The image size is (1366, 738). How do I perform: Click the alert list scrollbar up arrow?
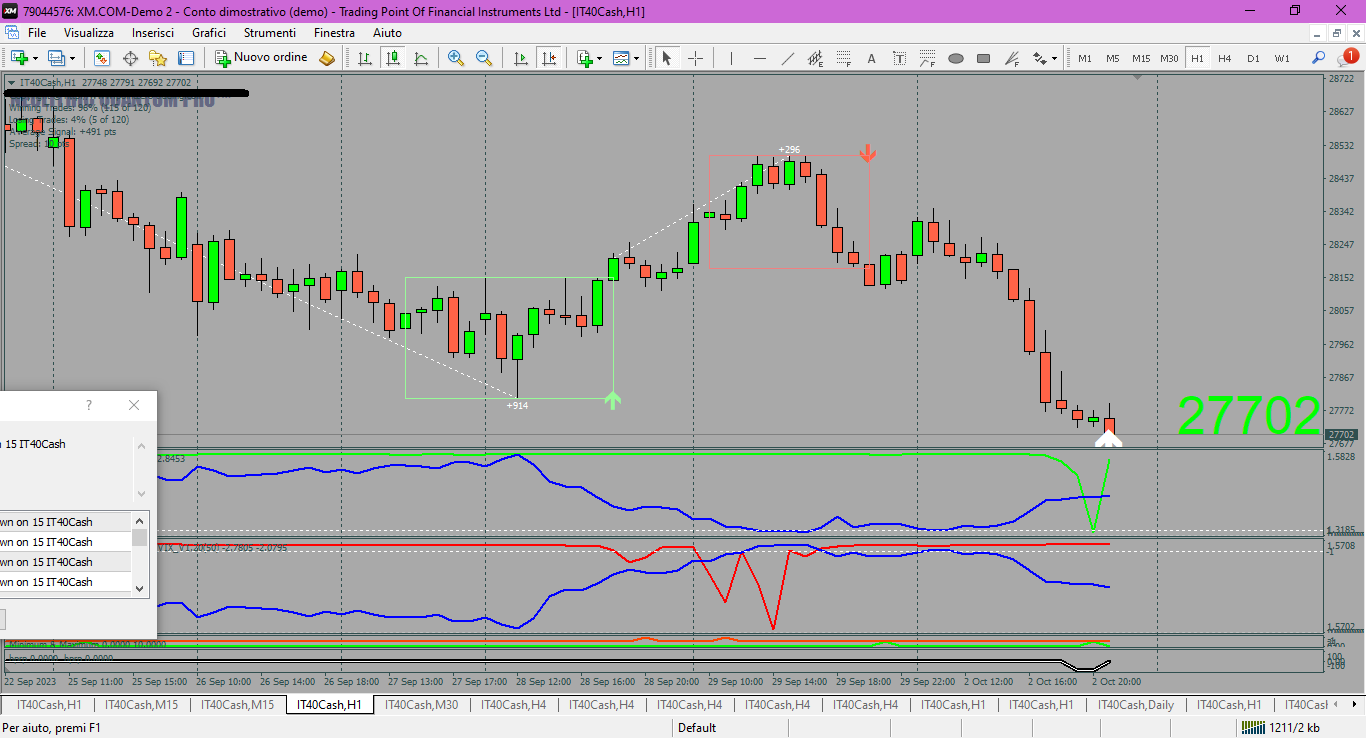[x=140, y=520]
